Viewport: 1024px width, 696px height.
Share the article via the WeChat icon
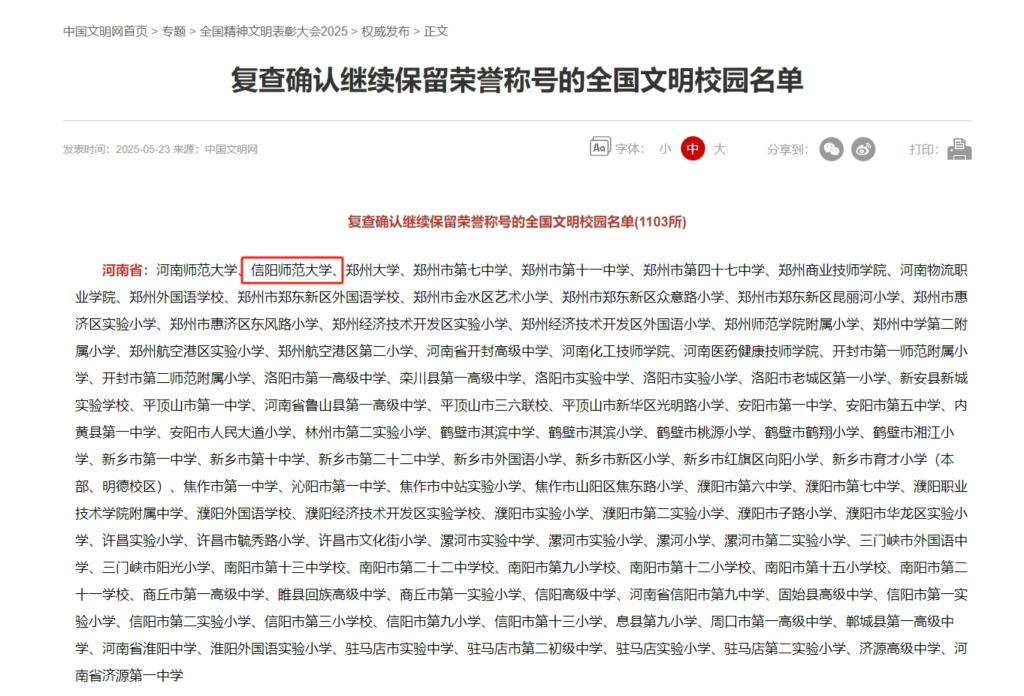(x=831, y=150)
